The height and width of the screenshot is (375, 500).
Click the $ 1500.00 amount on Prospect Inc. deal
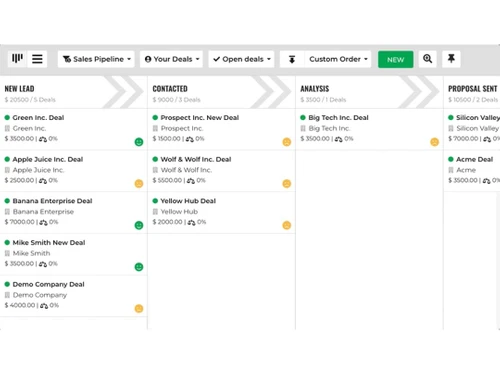[166, 139]
